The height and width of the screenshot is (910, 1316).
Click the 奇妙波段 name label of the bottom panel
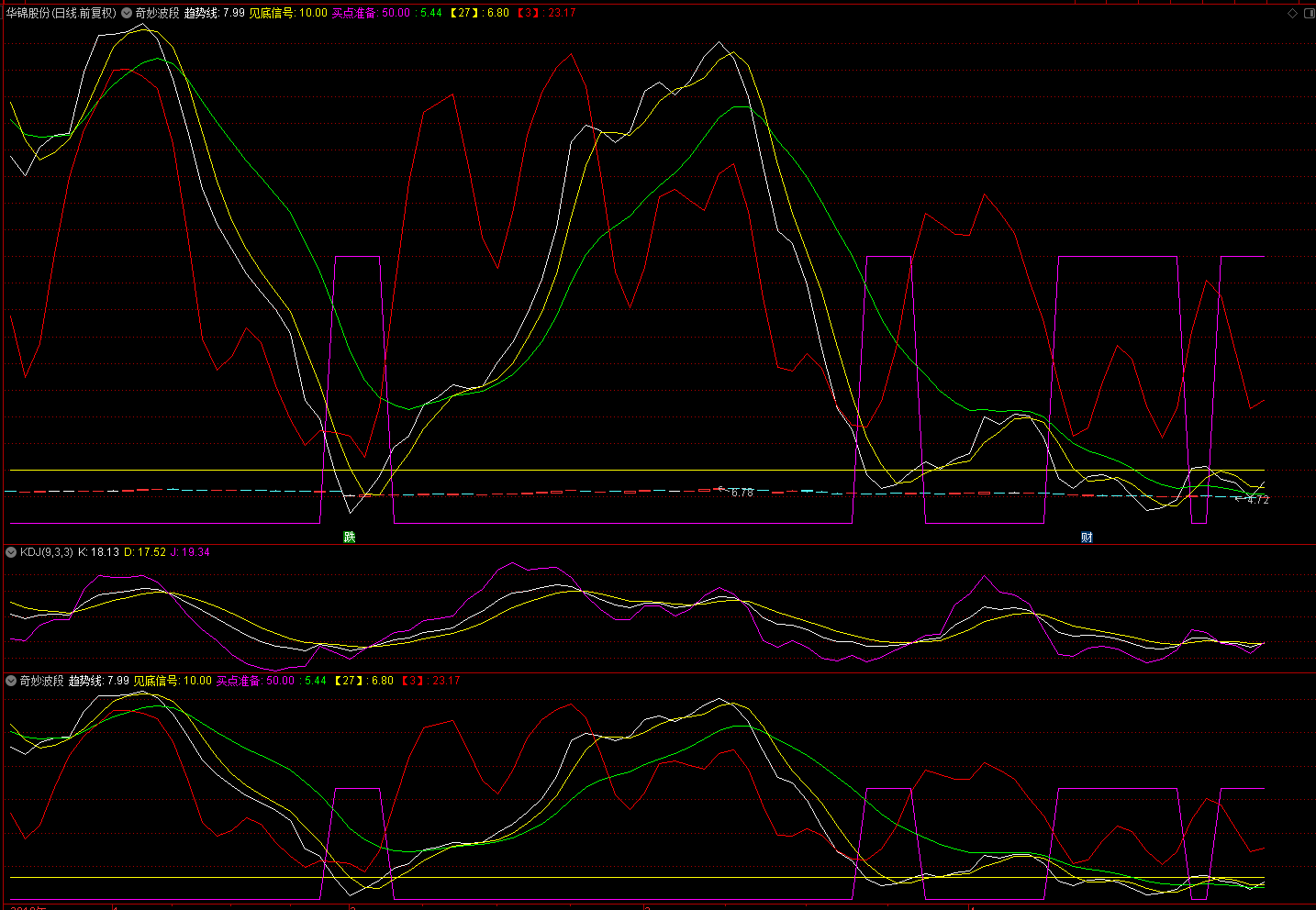click(42, 681)
